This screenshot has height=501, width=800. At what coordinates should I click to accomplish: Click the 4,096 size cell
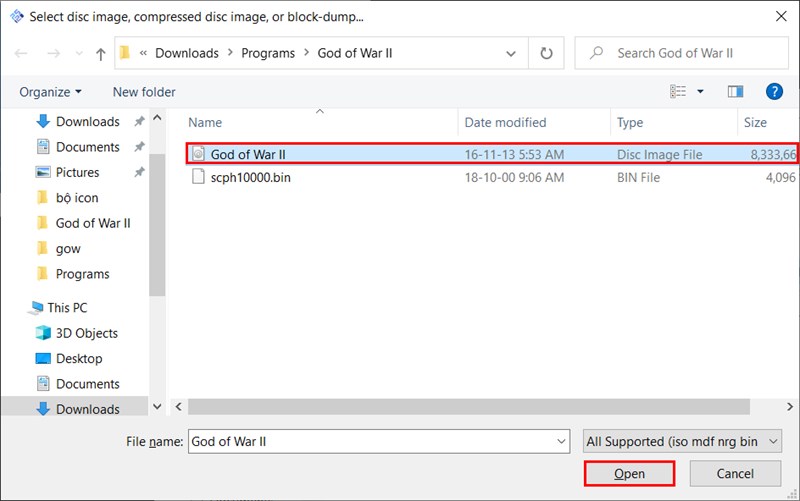coord(781,178)
